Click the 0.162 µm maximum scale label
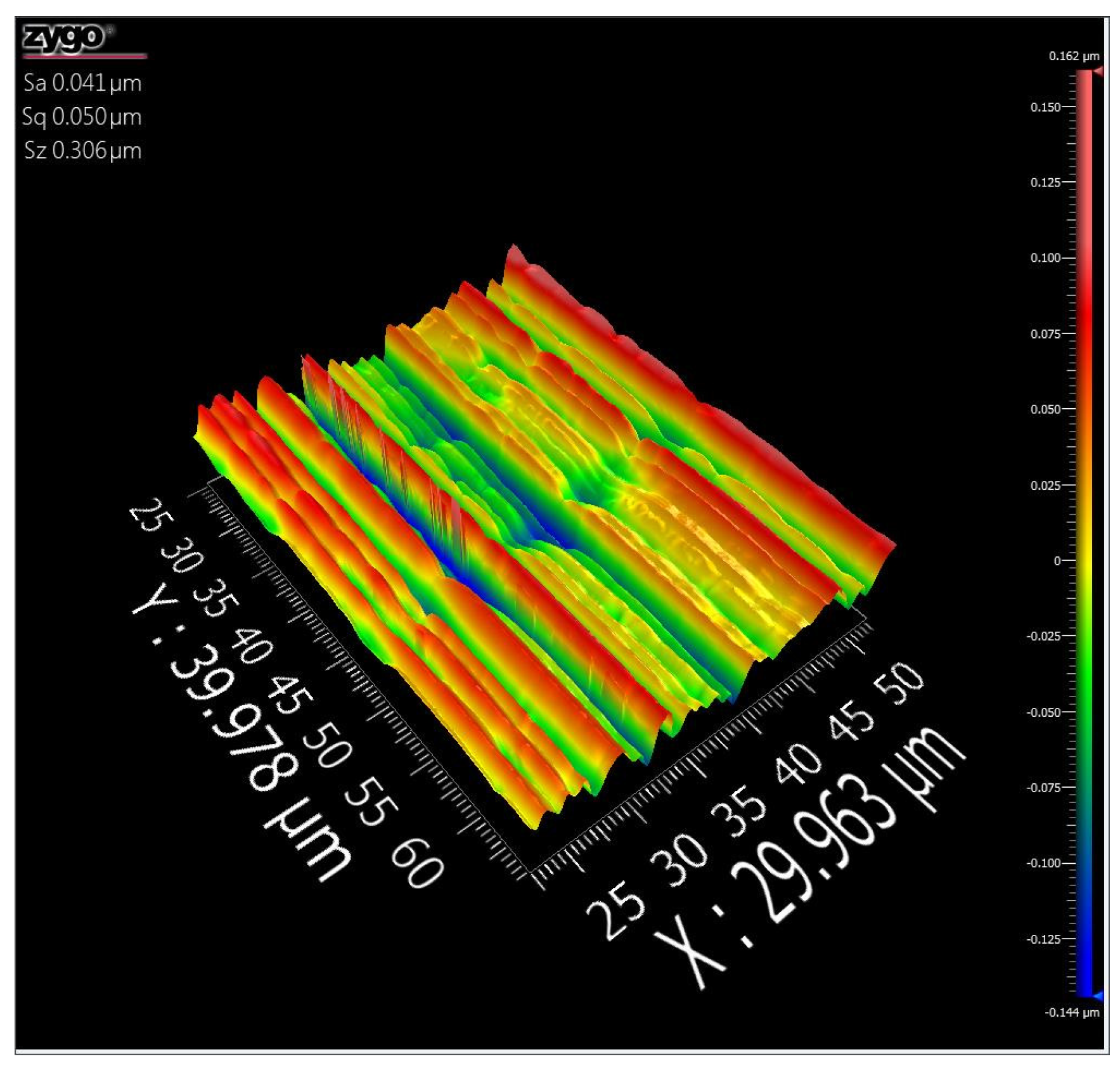Image resolution: width=1120 pixels, height=1066 pixels. (x=1074, y=56)
